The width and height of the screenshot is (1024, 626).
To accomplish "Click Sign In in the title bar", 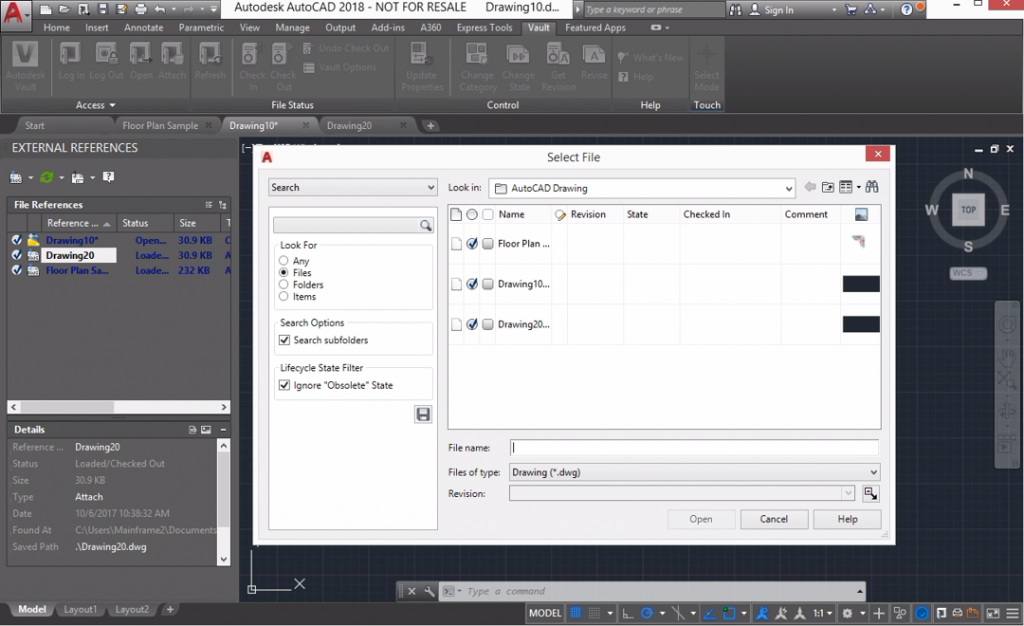I will tap(779, 10).
